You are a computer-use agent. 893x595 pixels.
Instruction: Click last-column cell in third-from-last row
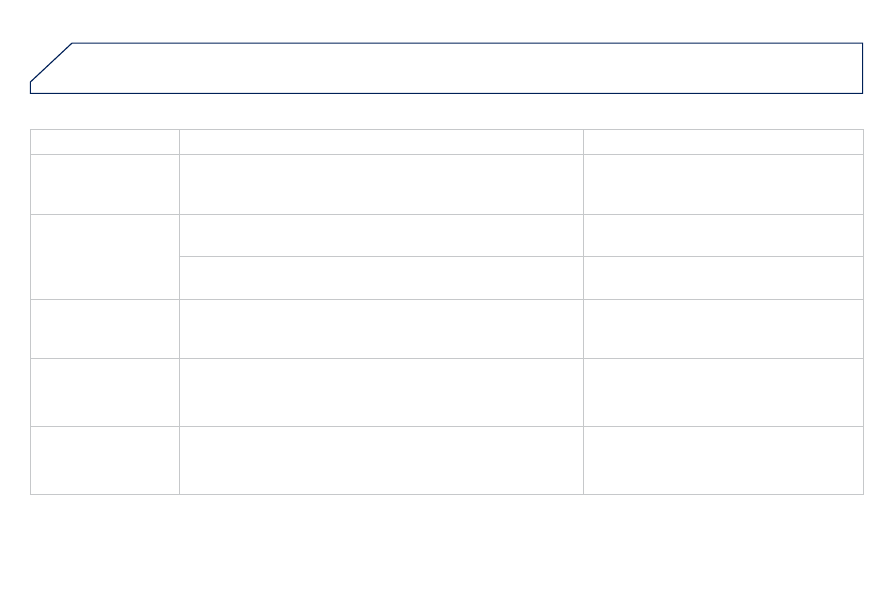(x=723, y=329)
